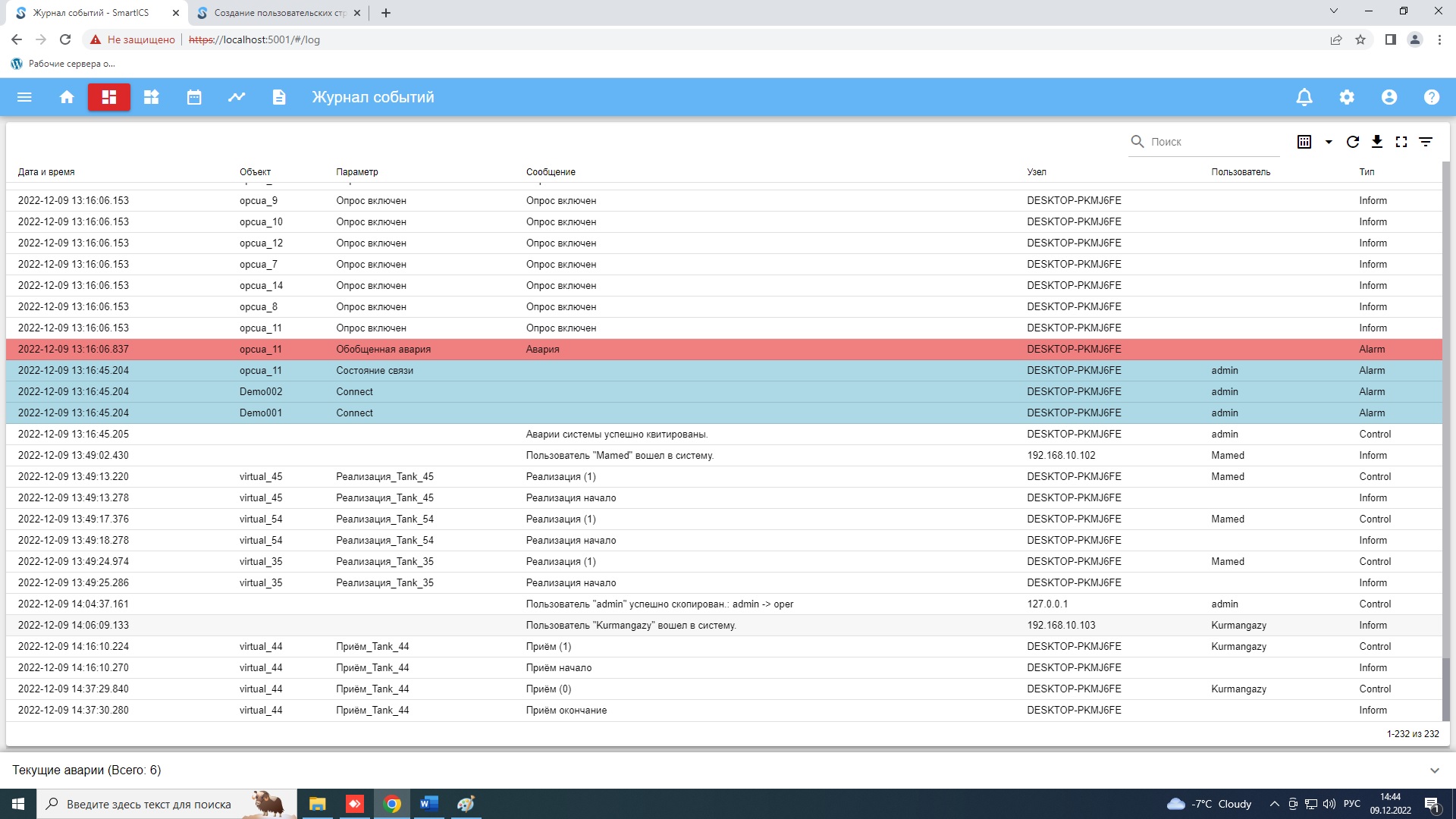Open the calendar icon in the toolbar

[194, 97]
